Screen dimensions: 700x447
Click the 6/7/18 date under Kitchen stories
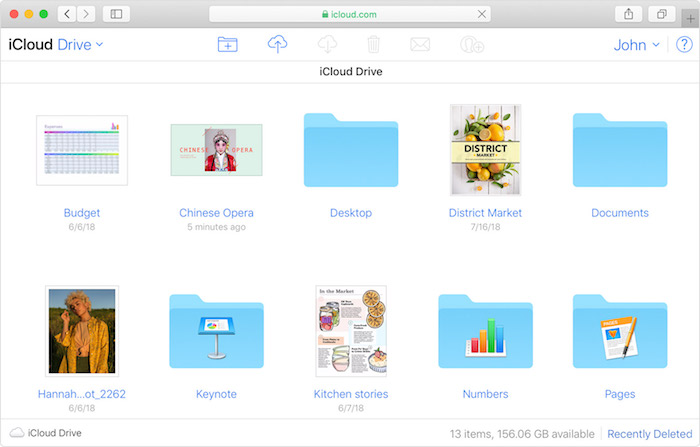click(351, 408)
